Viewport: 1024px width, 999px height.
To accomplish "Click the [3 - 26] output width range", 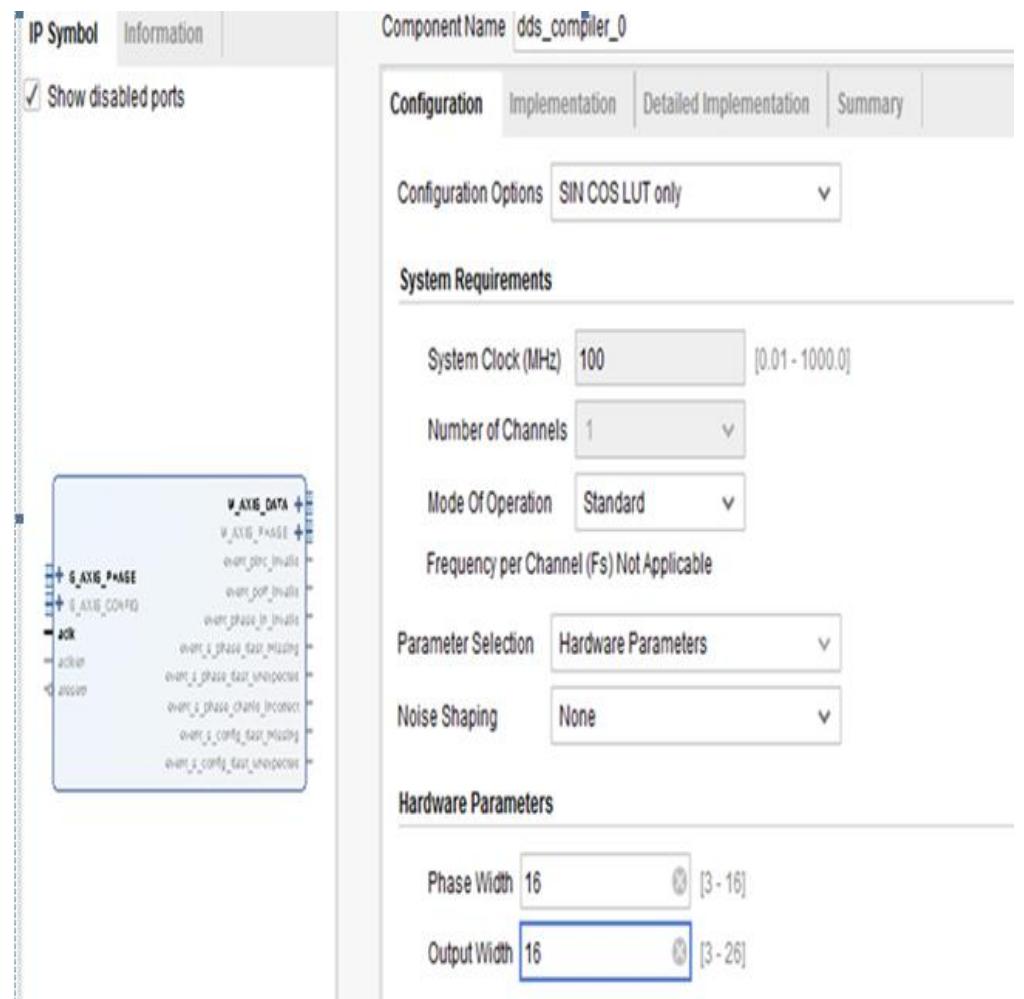I will coord(722,953).
